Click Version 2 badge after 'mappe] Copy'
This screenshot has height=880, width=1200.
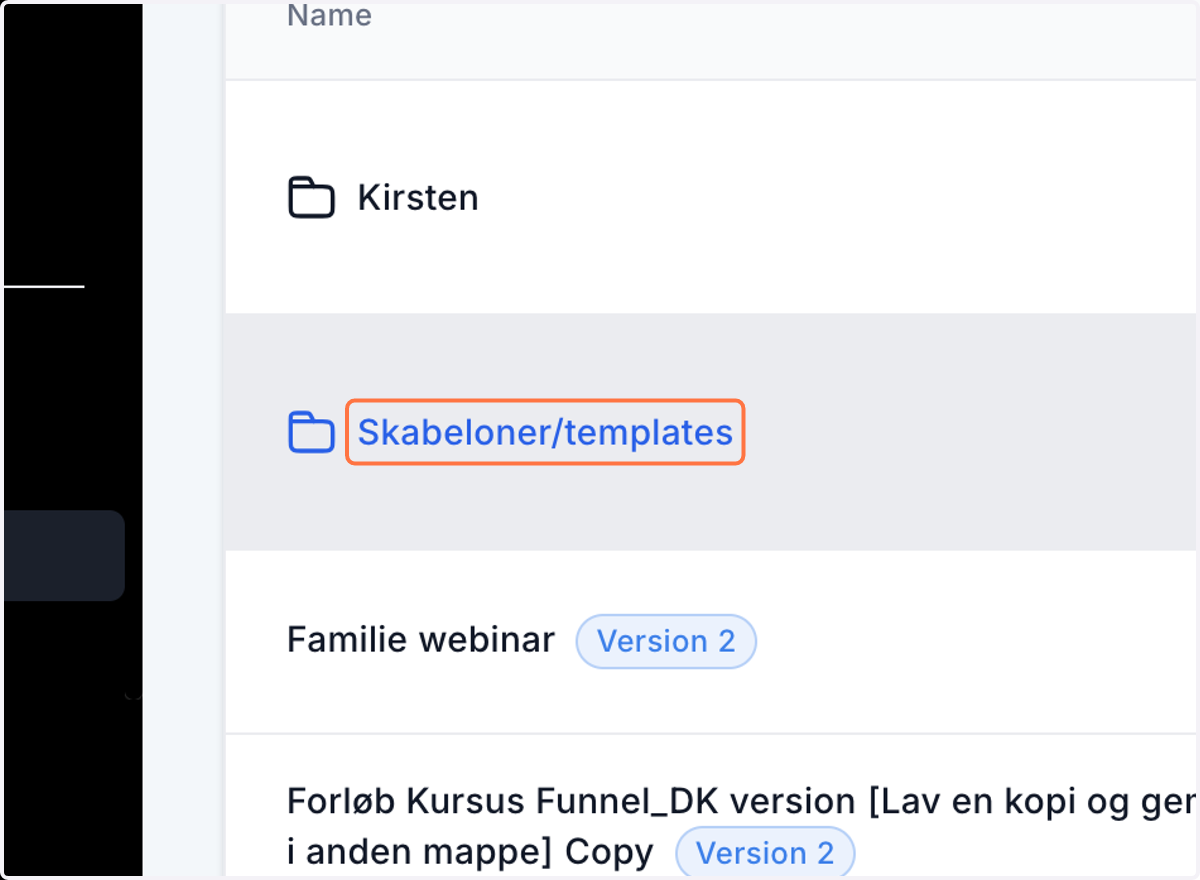765,853
